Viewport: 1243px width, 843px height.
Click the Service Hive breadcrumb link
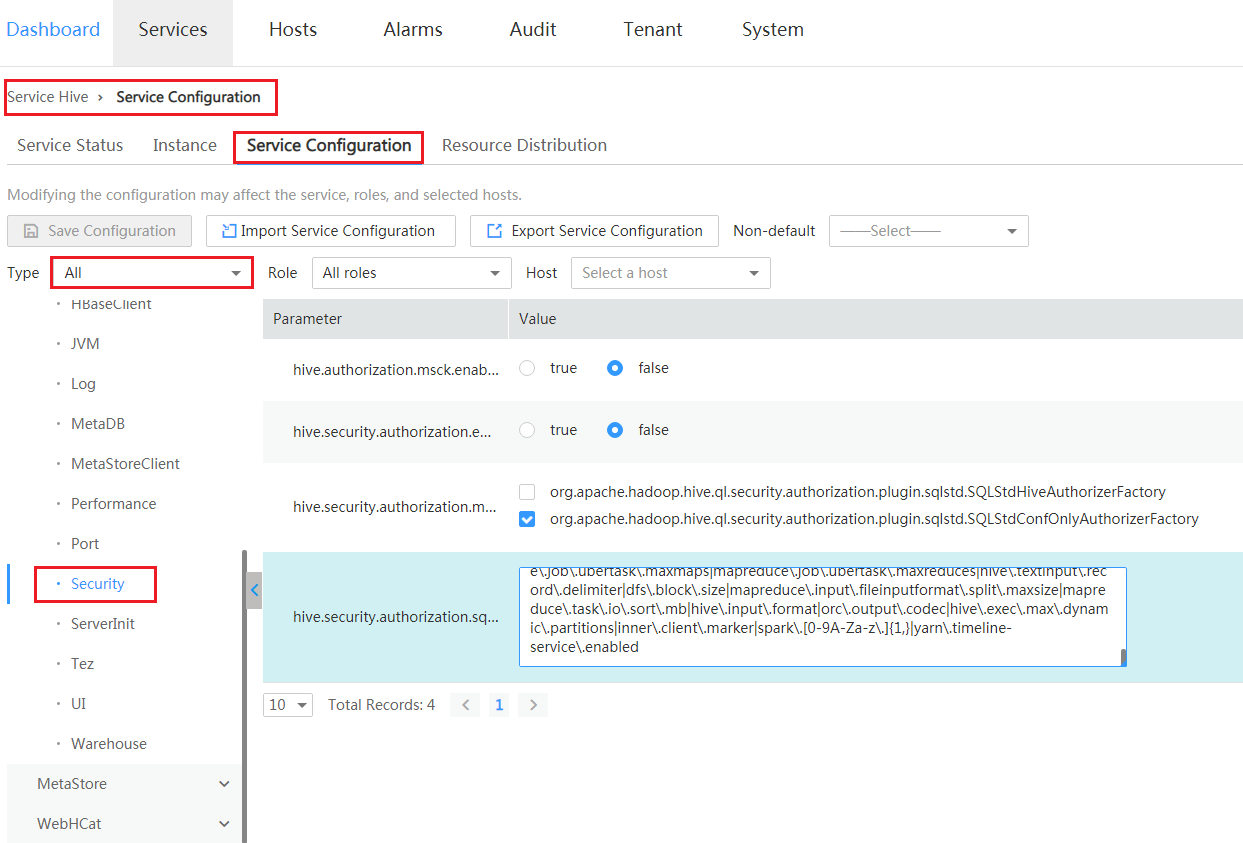pyautogui.click(x=48, y=97)
